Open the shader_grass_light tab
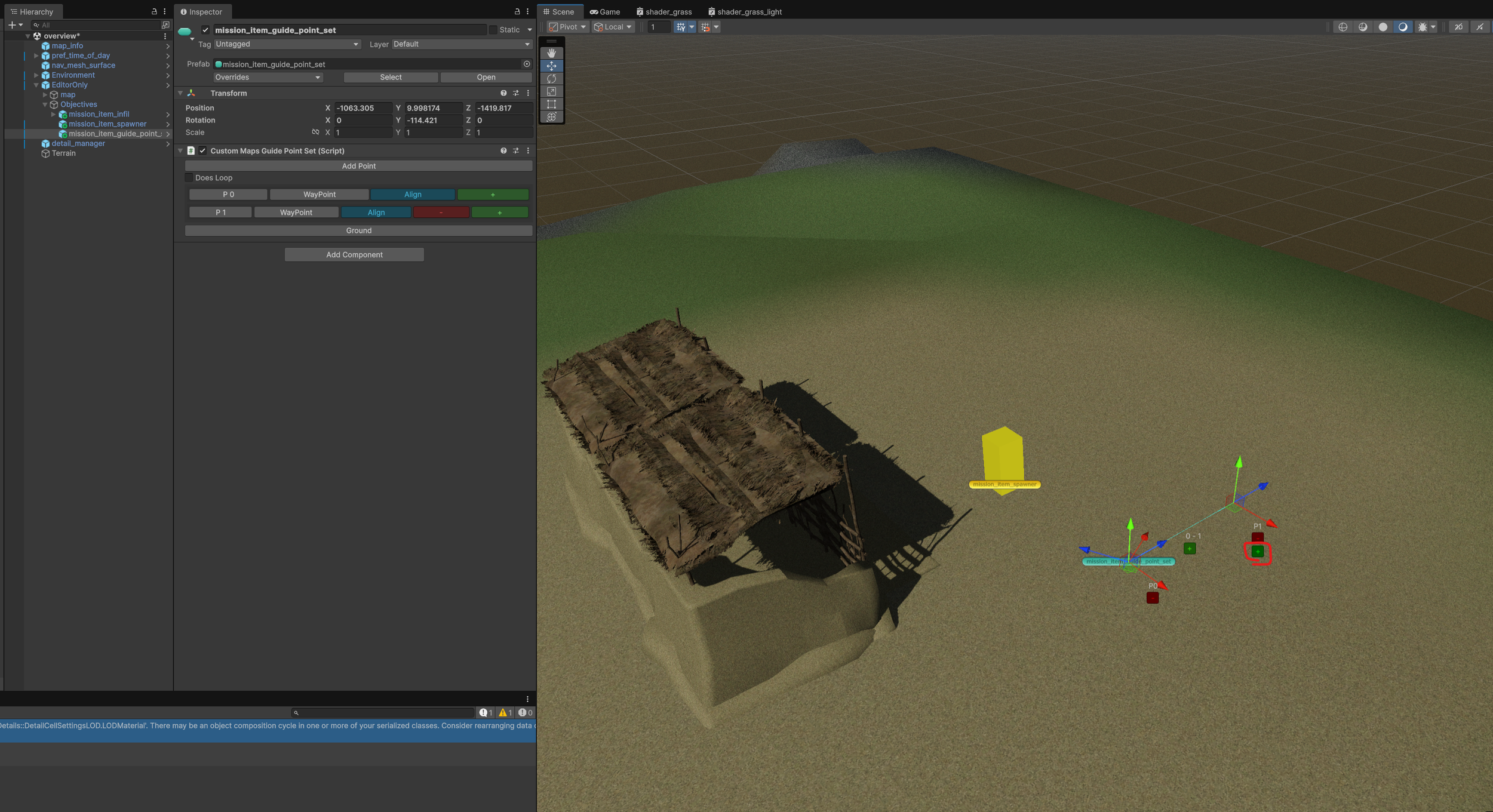Viewport: 1493px width, 812px height. pos(745,11)
